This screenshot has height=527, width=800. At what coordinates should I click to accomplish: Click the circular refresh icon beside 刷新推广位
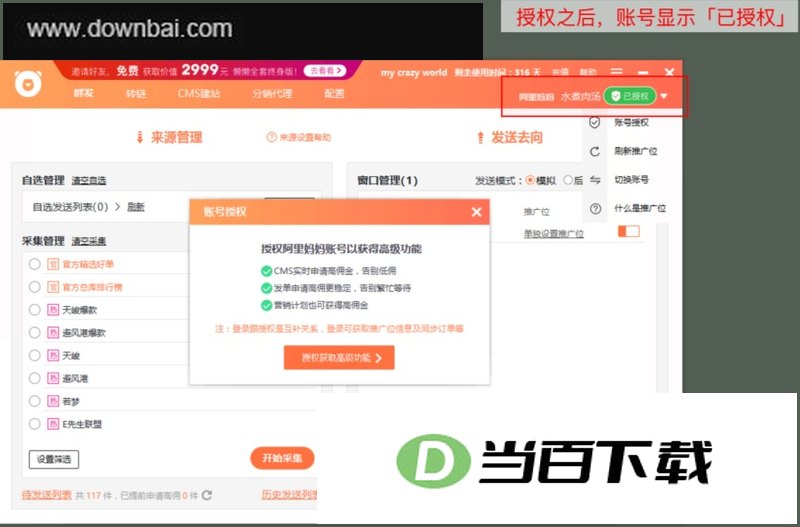[594, 152]
